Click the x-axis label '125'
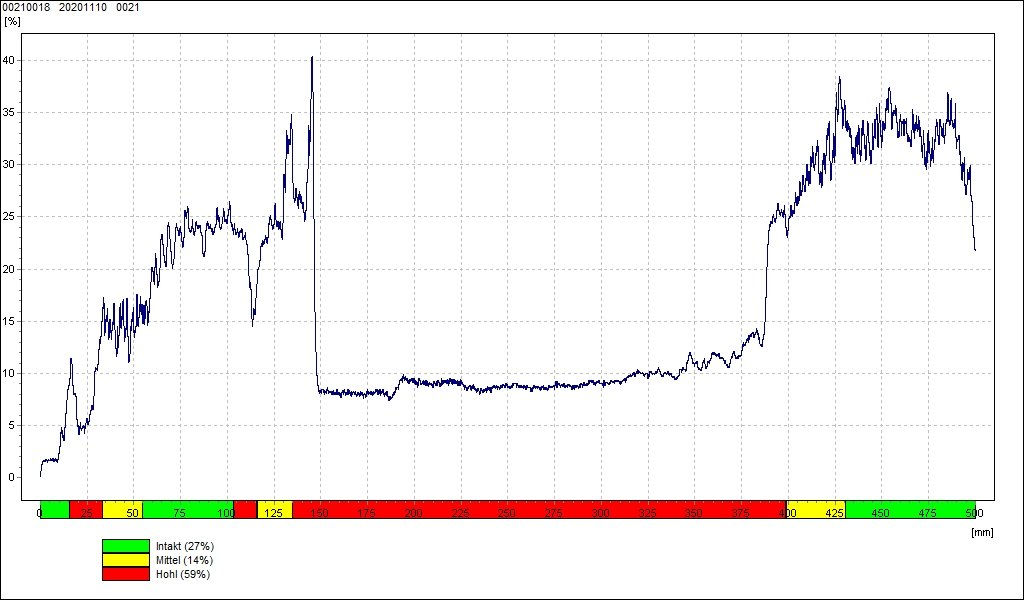 [273, 513]
